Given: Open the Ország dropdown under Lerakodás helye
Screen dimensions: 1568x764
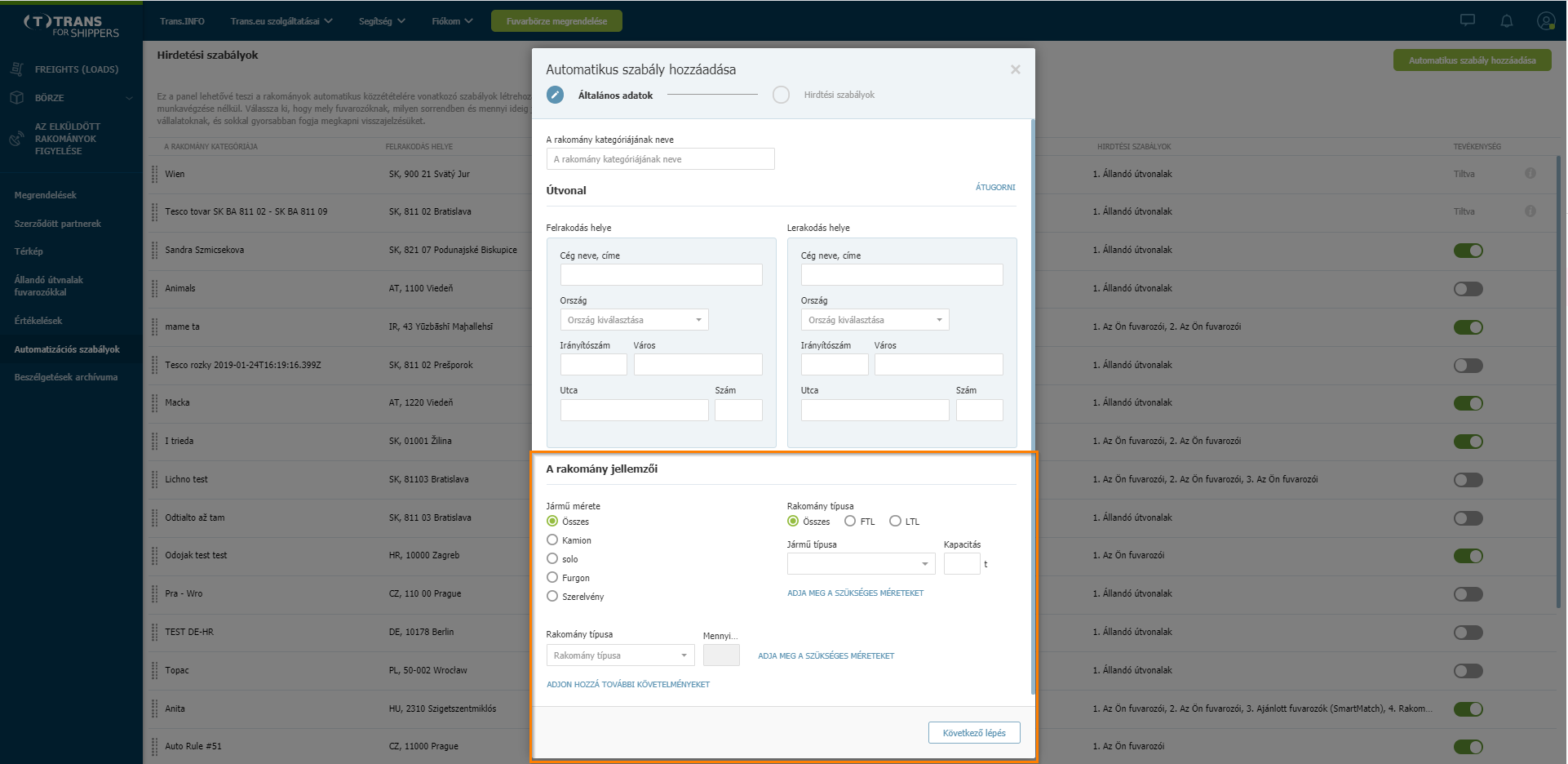Looking at the screenshot, I should pyautogui.click(x=875, y=320).
